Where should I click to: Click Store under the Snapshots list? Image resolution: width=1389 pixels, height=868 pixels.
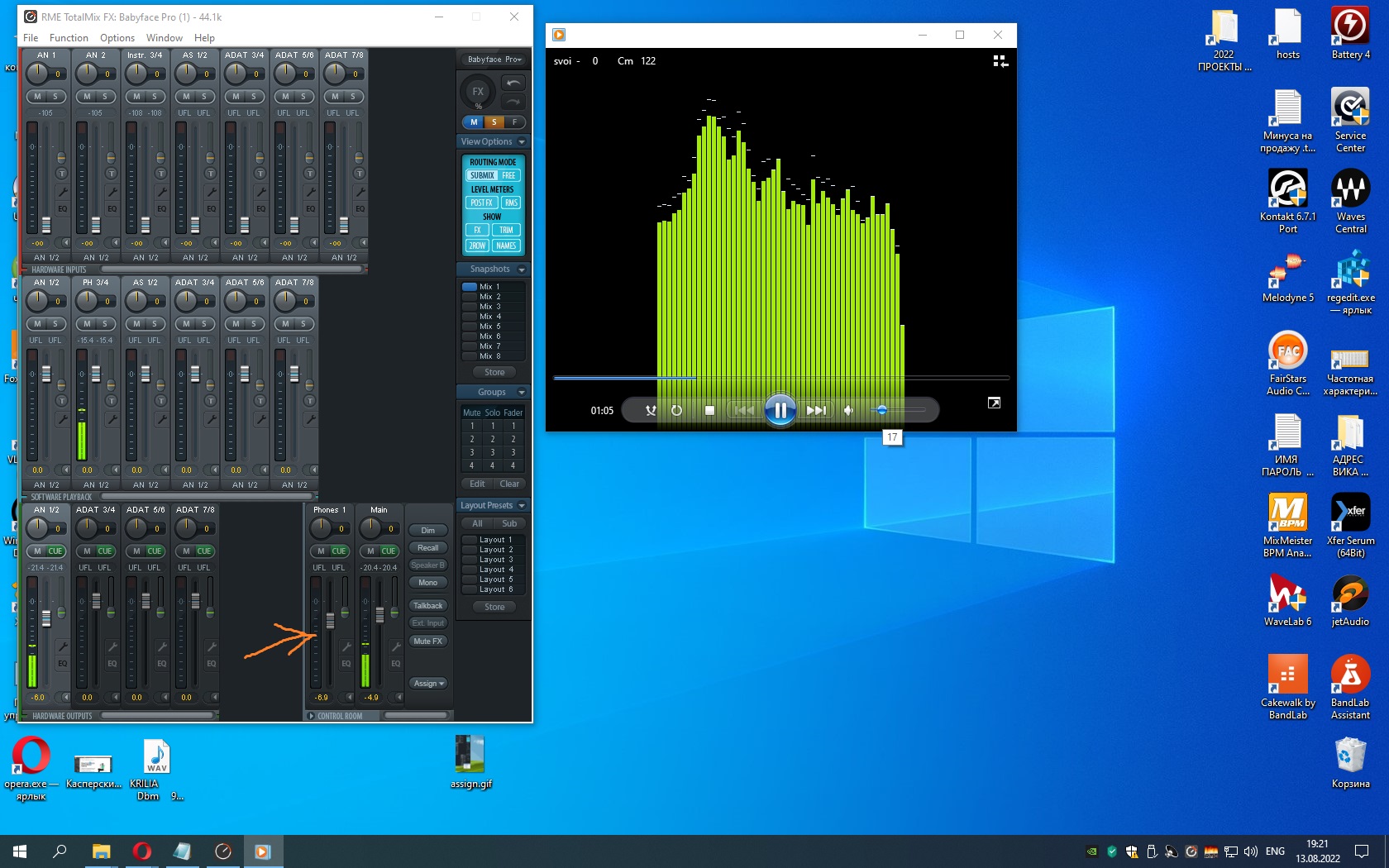(494, 373)
